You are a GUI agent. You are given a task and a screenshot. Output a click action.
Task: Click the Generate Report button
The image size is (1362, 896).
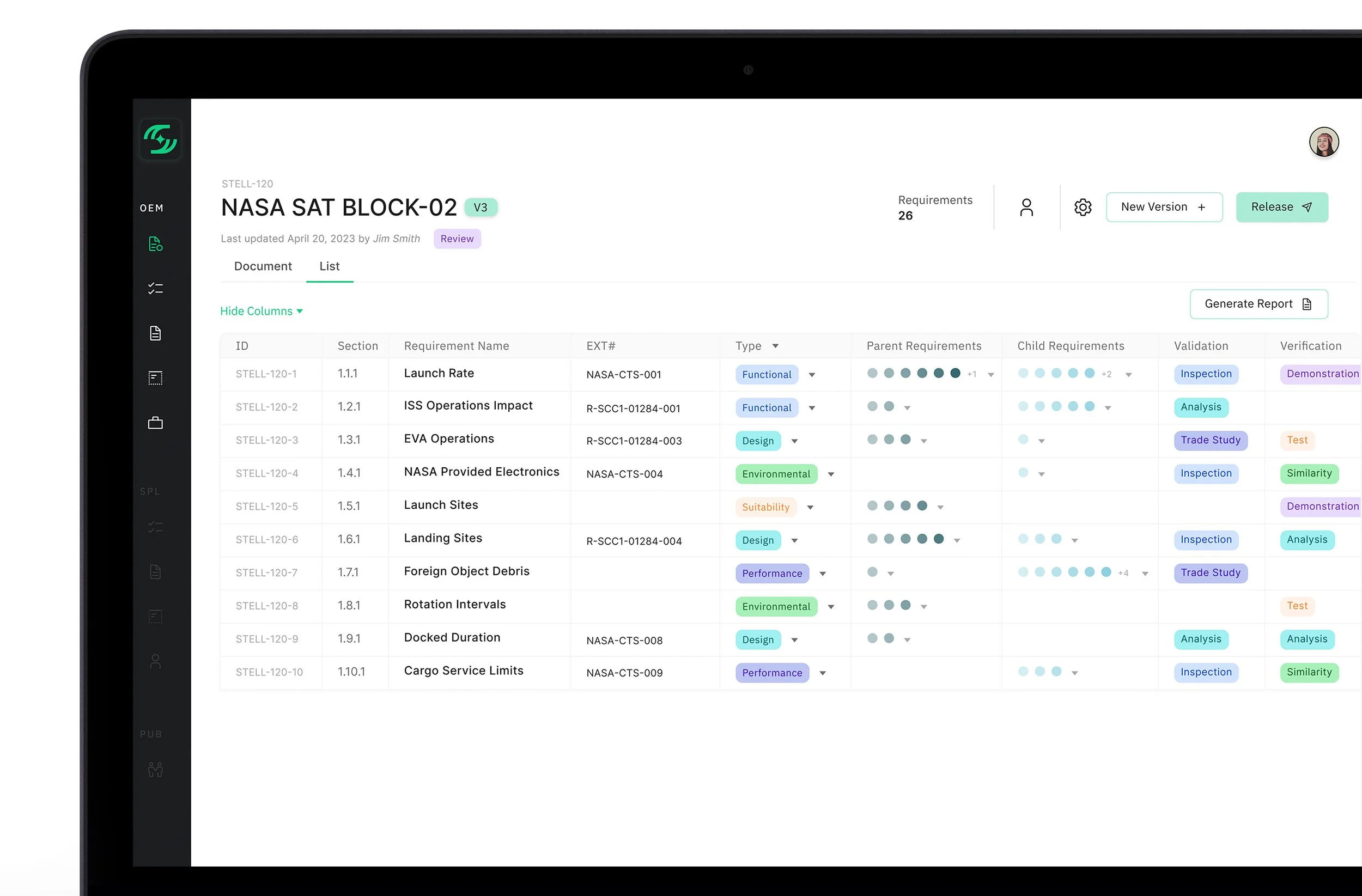click(x=1258, y=304)
